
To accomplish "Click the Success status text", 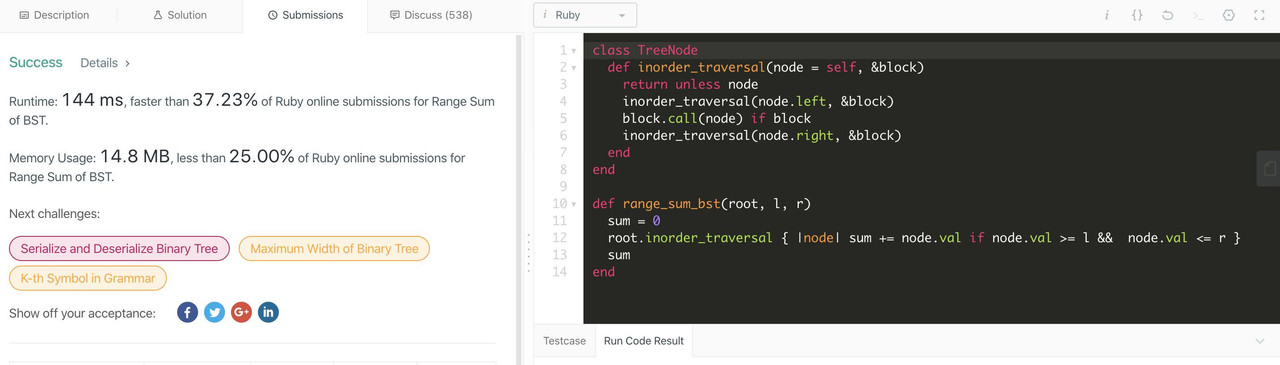I will 36,62.
